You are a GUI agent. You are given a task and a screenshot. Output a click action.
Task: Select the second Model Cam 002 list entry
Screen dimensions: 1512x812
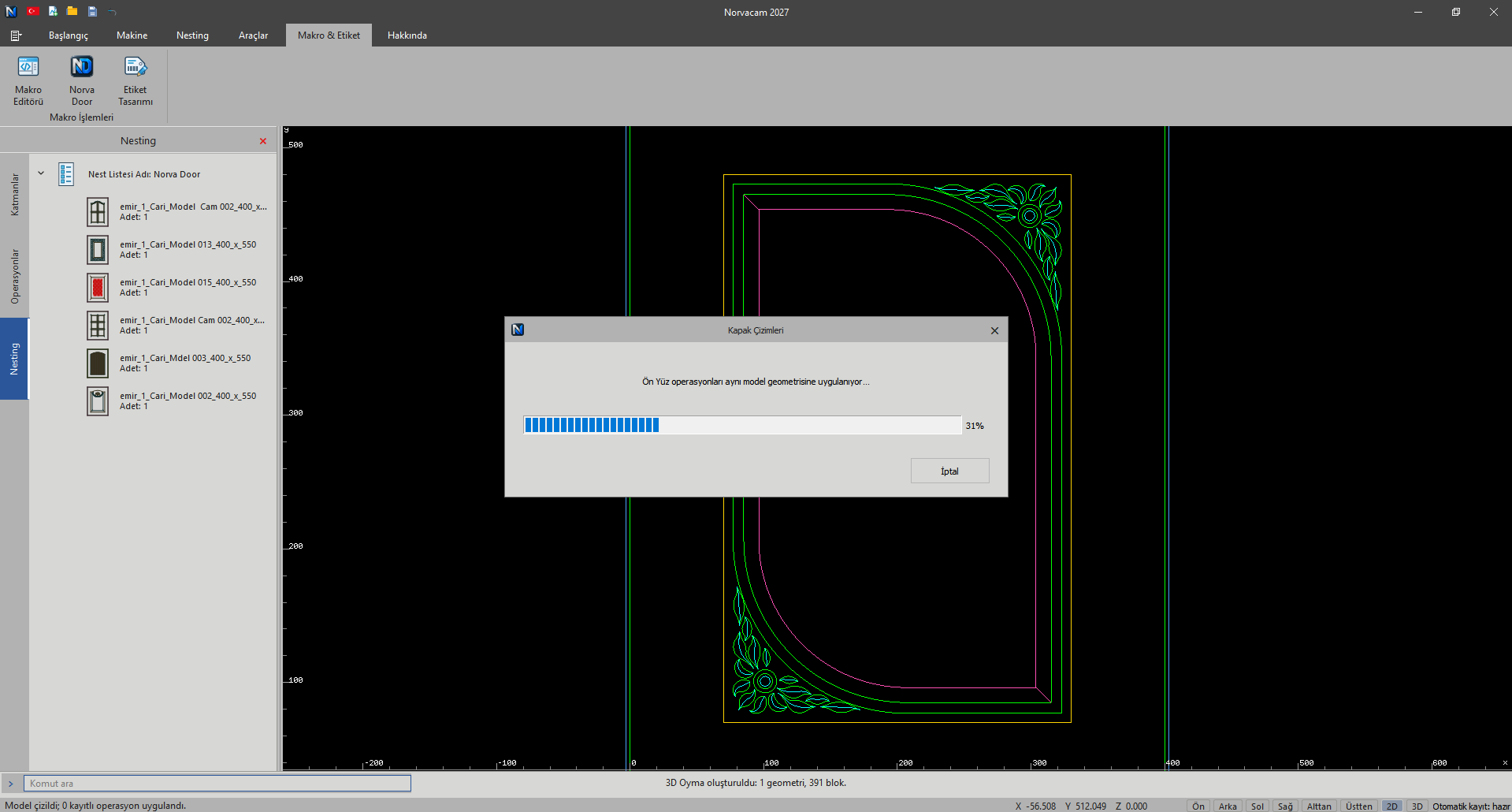click(177, 326)
